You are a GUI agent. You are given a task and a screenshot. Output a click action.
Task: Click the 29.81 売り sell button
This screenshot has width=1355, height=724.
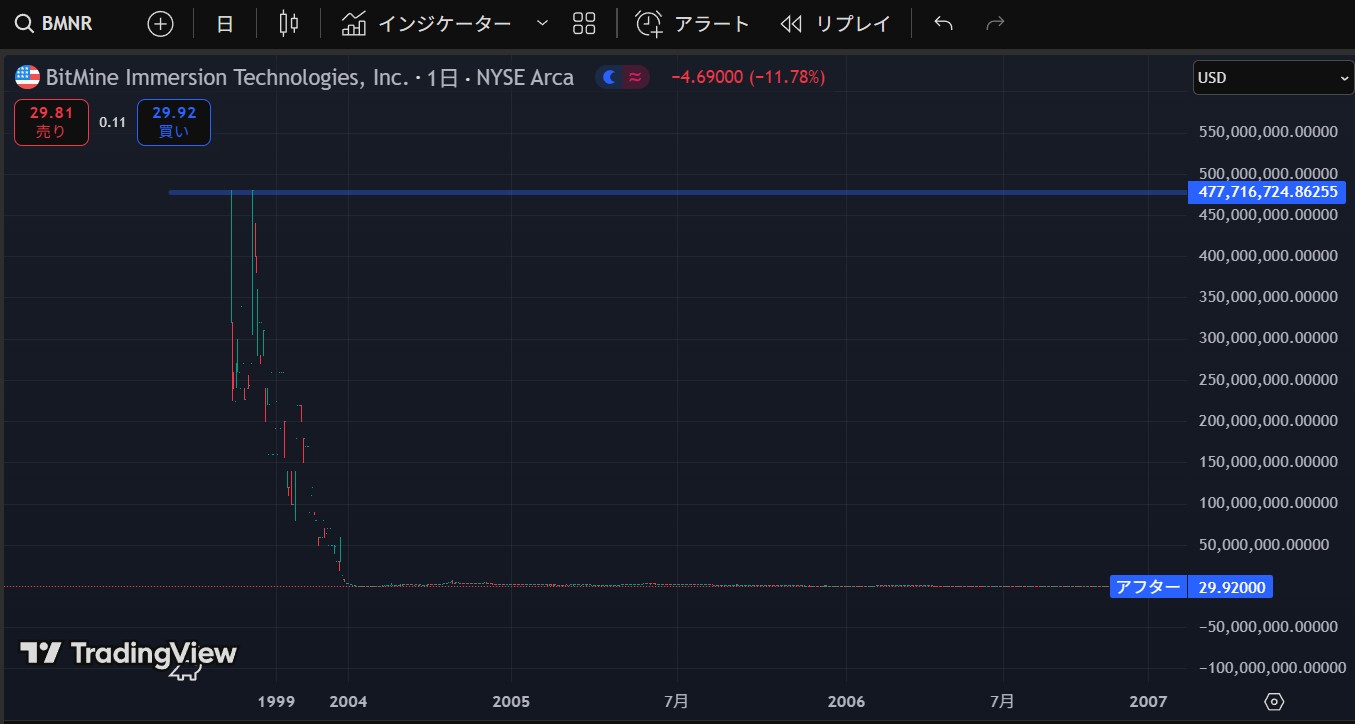(51, 122)
